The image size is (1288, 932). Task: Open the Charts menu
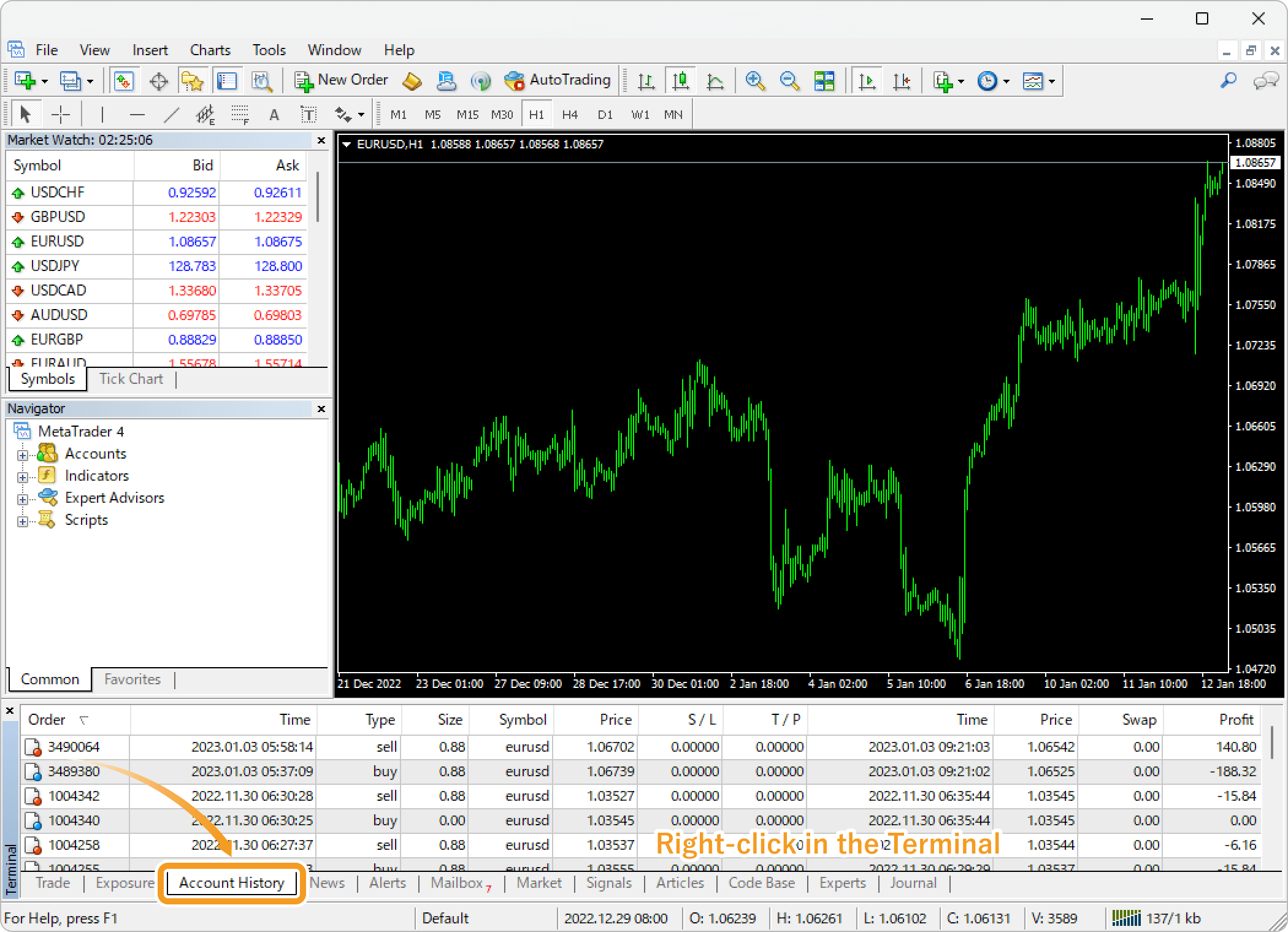pos(210,50)
